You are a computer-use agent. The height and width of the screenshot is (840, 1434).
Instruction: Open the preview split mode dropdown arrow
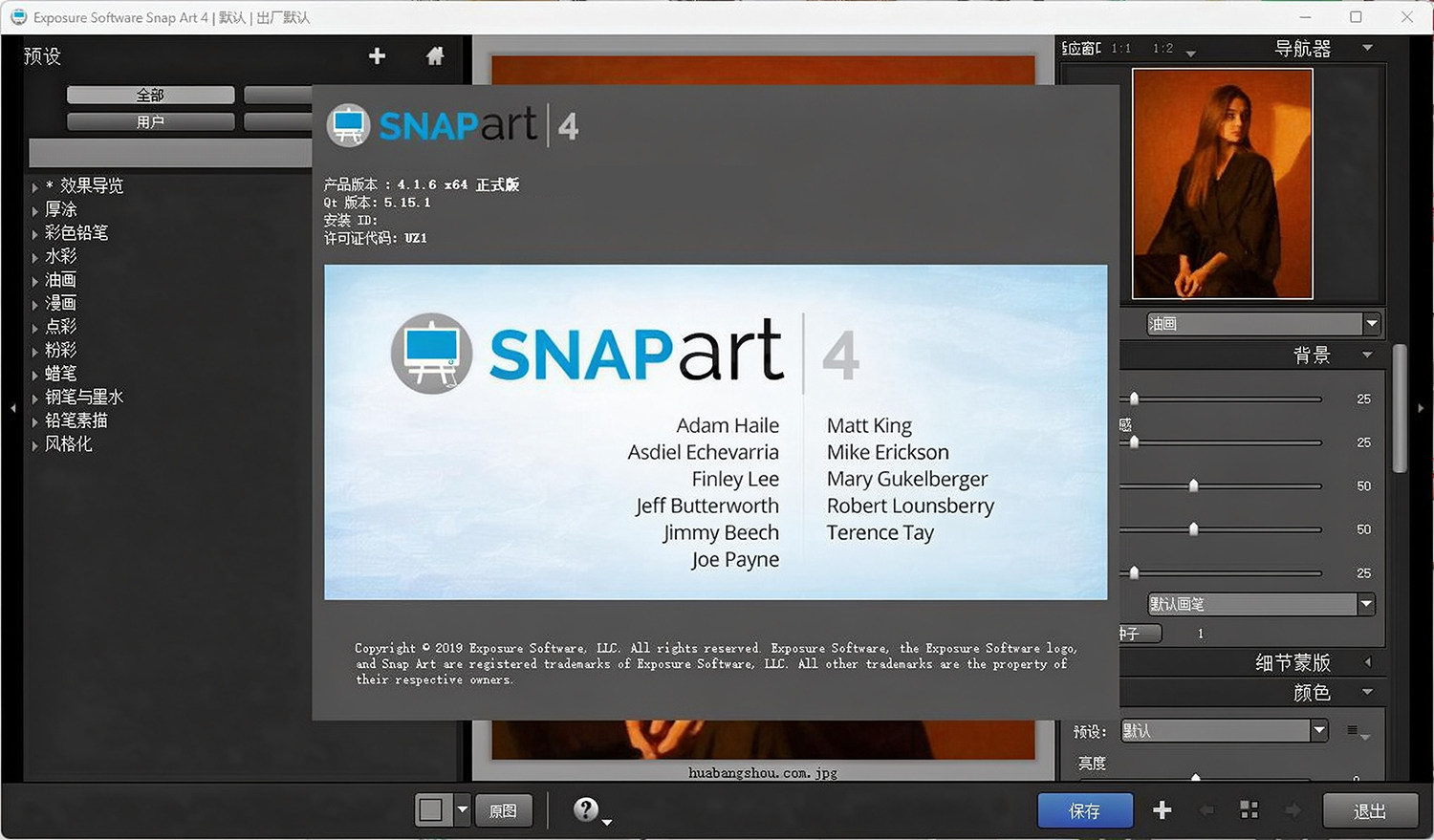pos(463,810)
